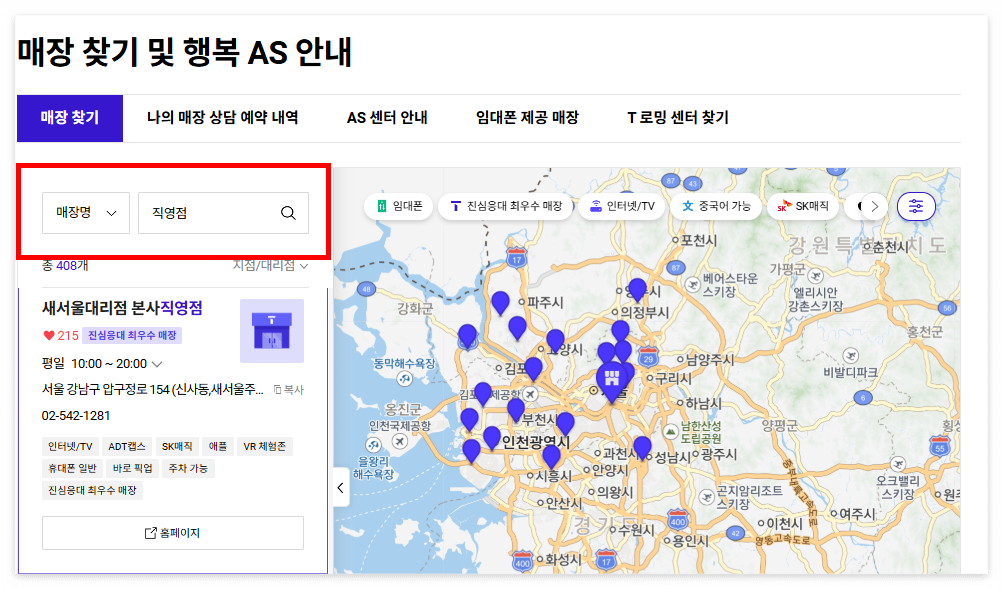Toggle the 임대폰 map filter chip
The width and height of the screenshot is (1003, 589).
pyautogui.click(x=400, y=206)
